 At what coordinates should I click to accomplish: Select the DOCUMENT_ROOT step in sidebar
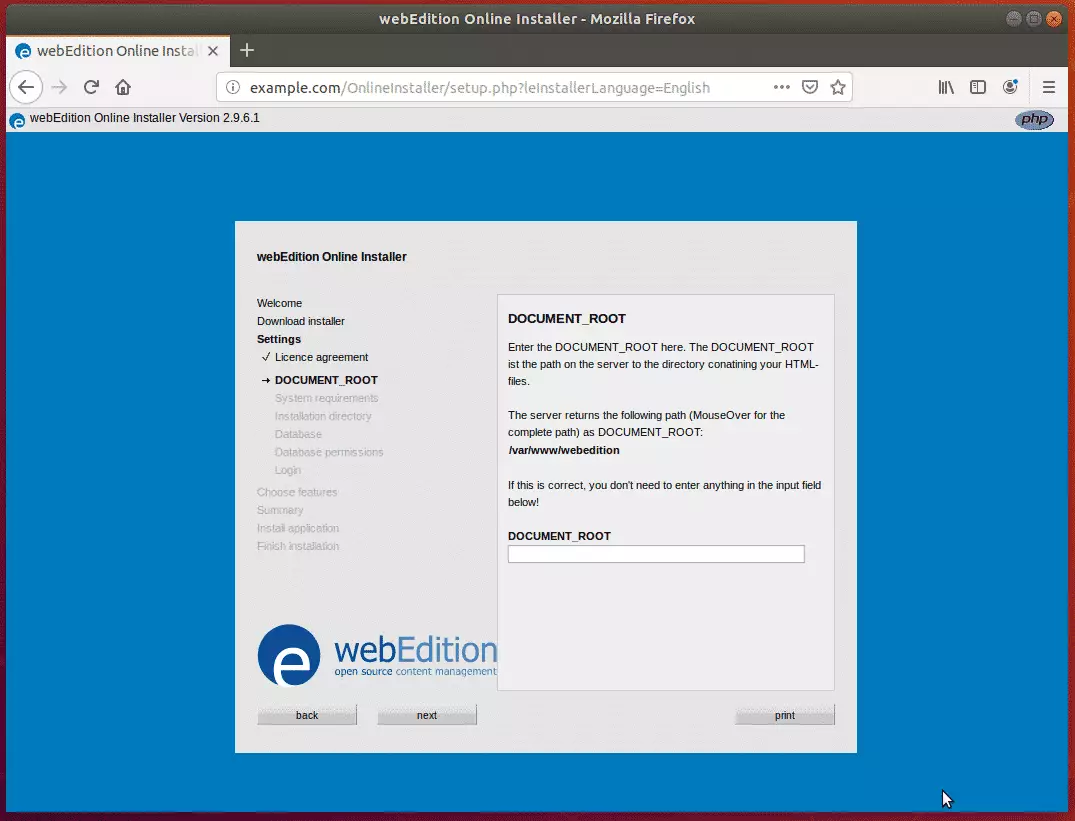(326, 380)
